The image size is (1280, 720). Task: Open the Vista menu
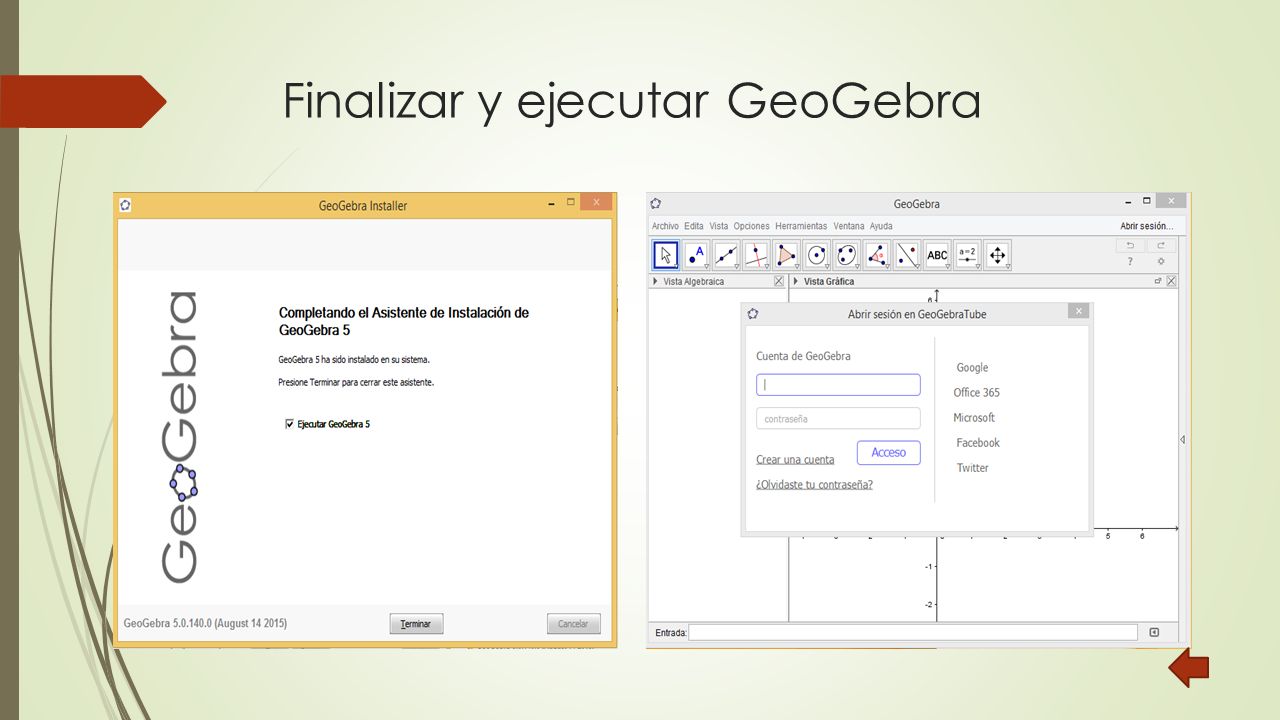pyautogui.click(x=719, y=226)
